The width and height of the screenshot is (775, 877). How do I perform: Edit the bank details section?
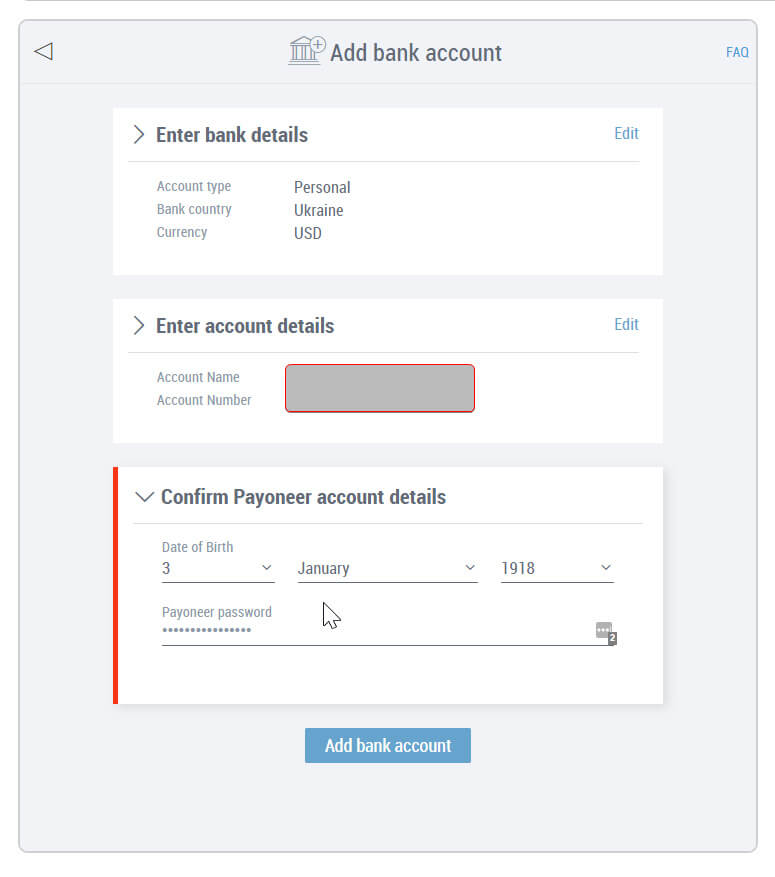coord(626,134)
